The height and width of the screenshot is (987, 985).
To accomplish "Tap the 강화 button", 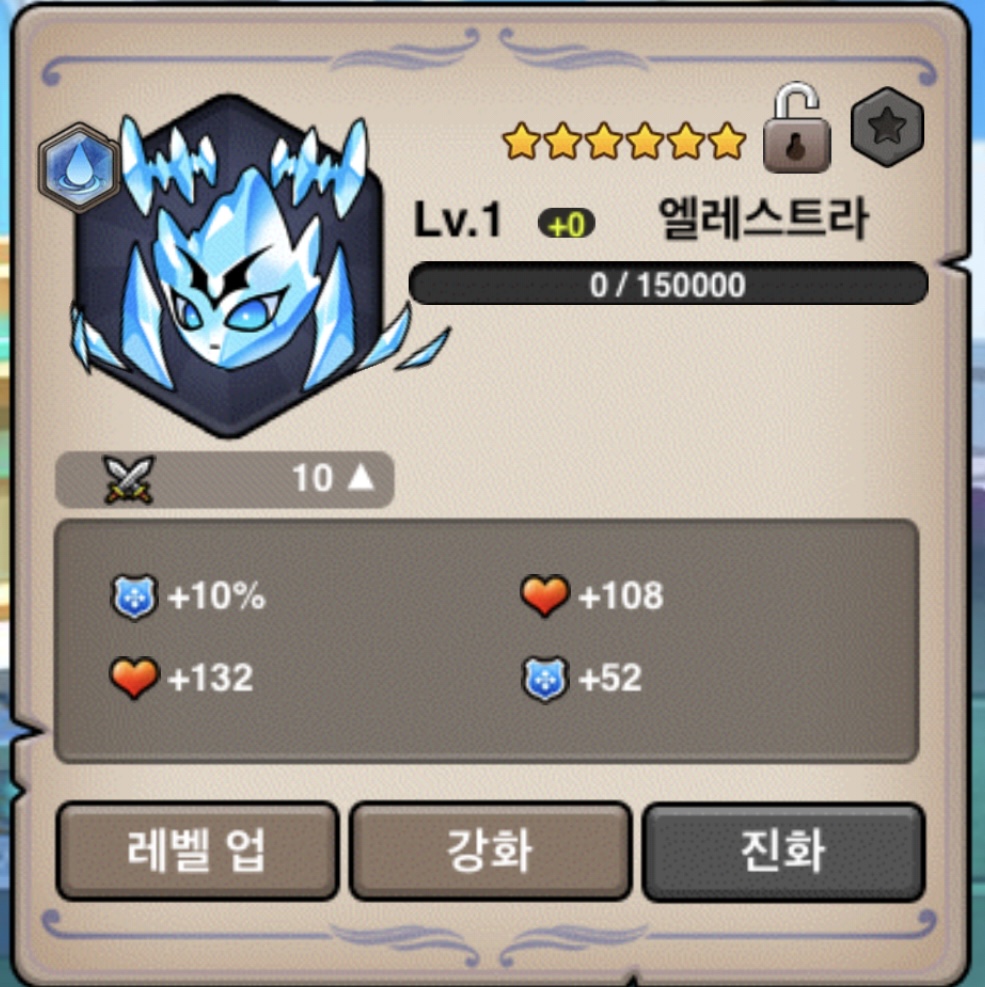I will coord(490,851).
